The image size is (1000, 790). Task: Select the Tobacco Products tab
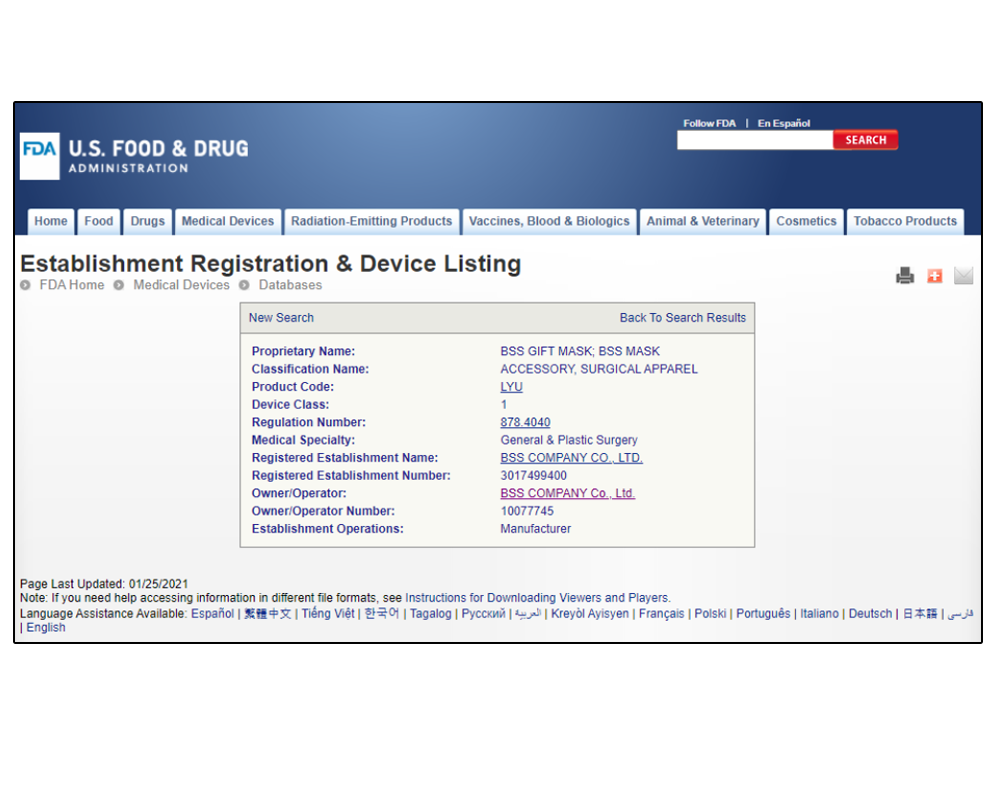point(905,221)
